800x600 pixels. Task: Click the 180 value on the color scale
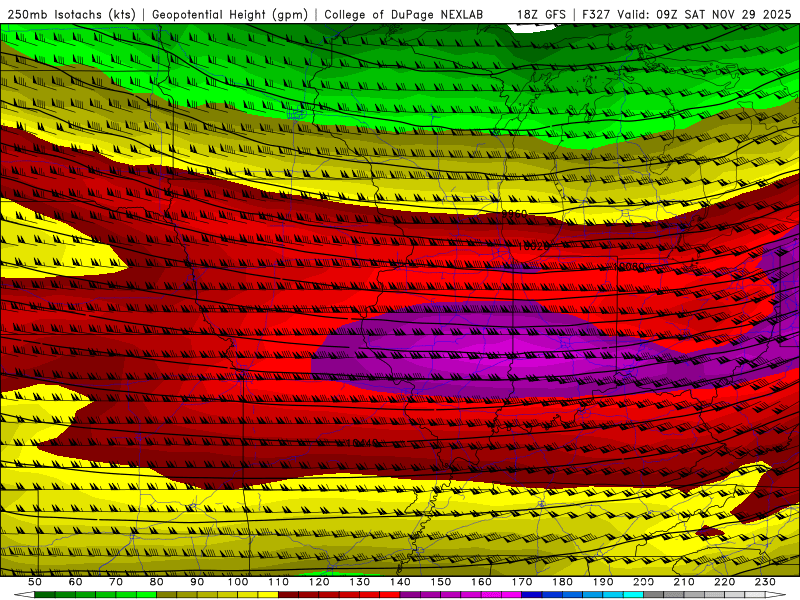point(562,582)
